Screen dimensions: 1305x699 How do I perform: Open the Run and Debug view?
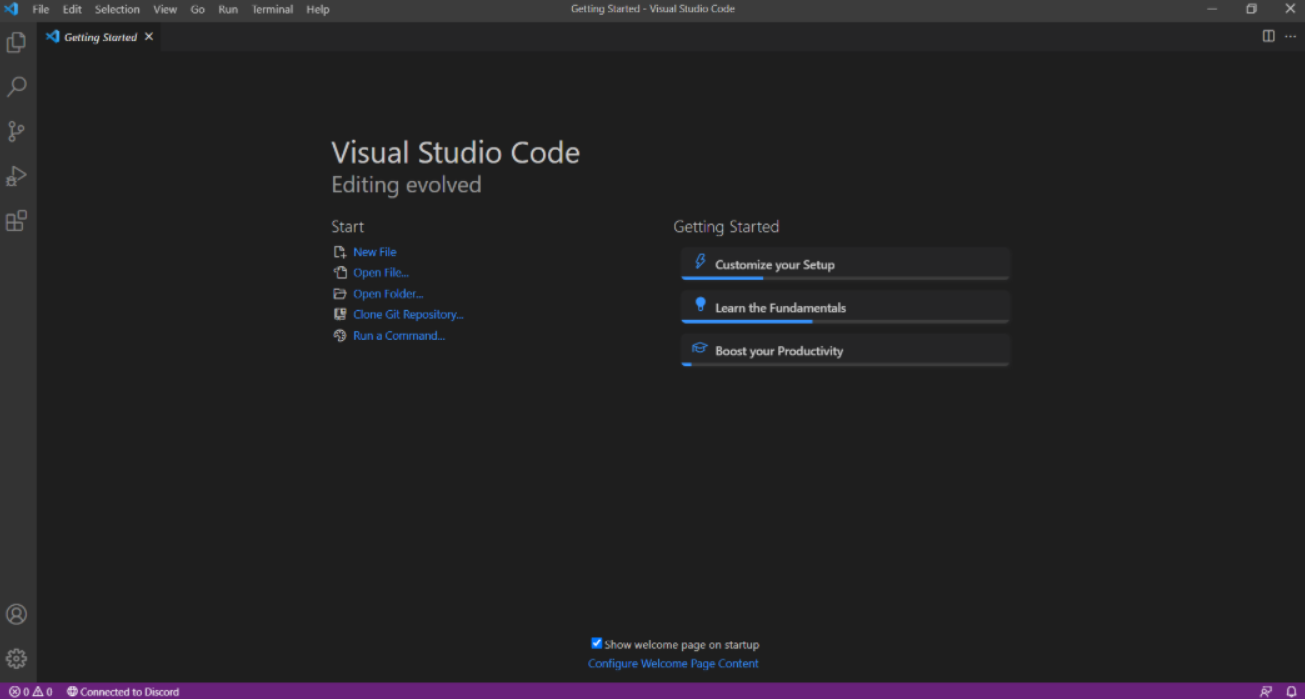tap(16, 176)
